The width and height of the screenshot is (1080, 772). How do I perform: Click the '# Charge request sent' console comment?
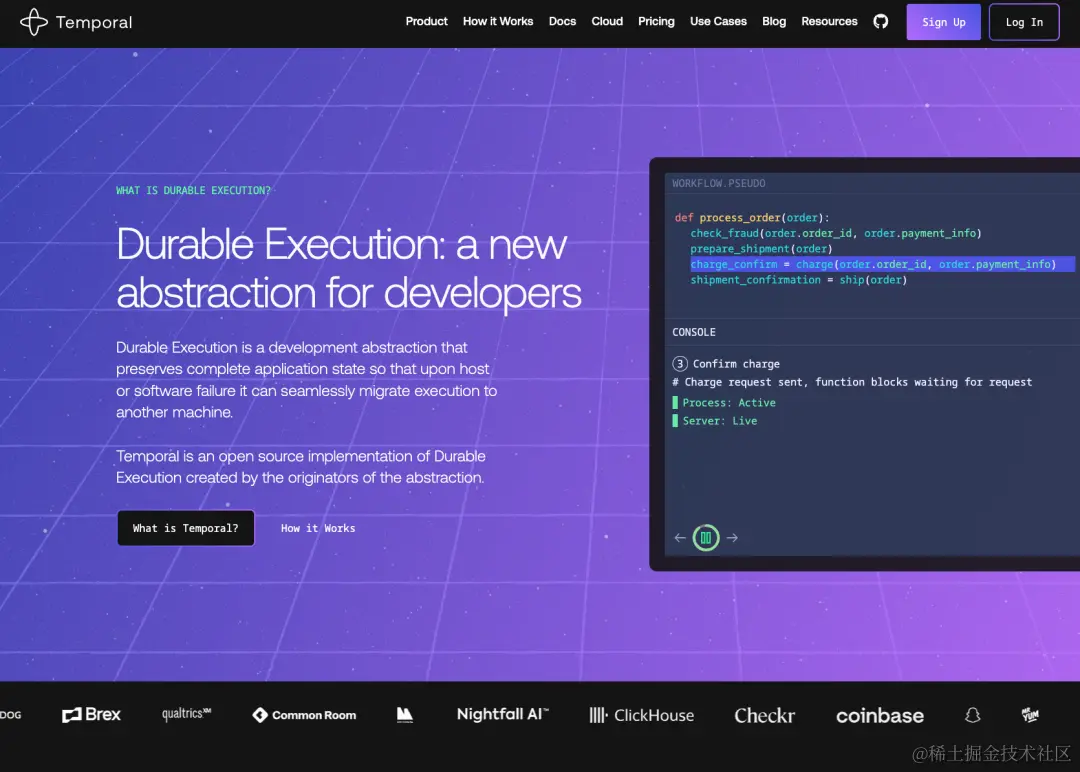[852, 382]
